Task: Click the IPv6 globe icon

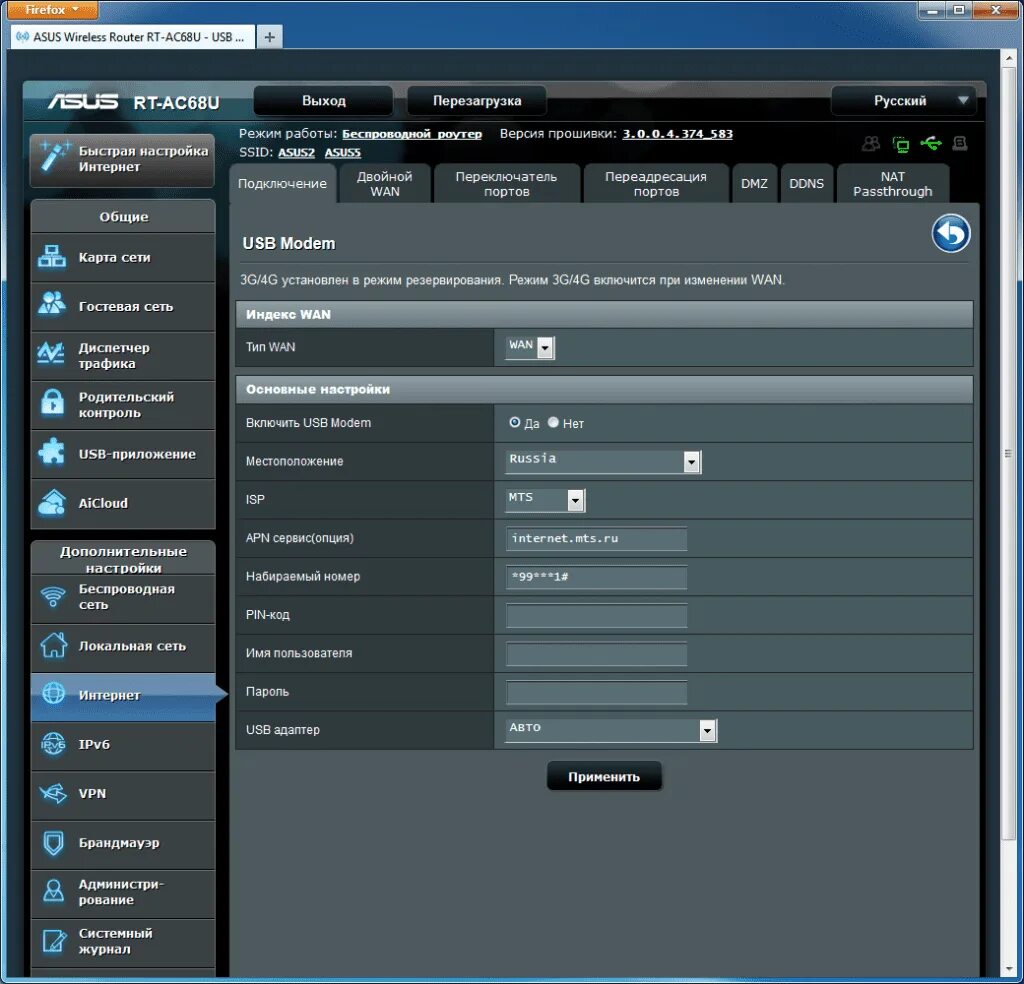Action: [x=53, y=744]
